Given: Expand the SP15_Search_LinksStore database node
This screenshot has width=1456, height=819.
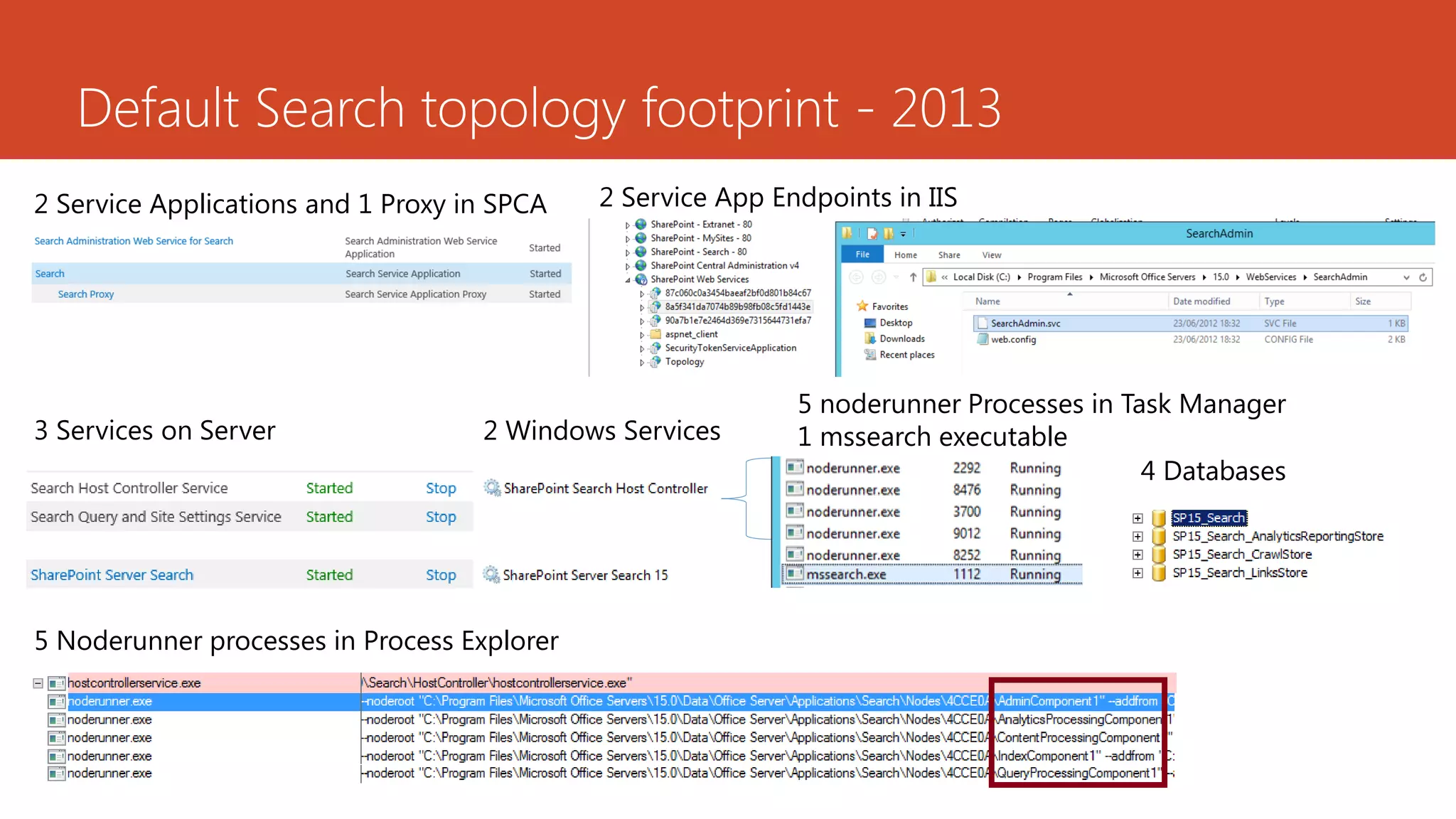Looking at the screenshot, I should [x=1137, y=573].
